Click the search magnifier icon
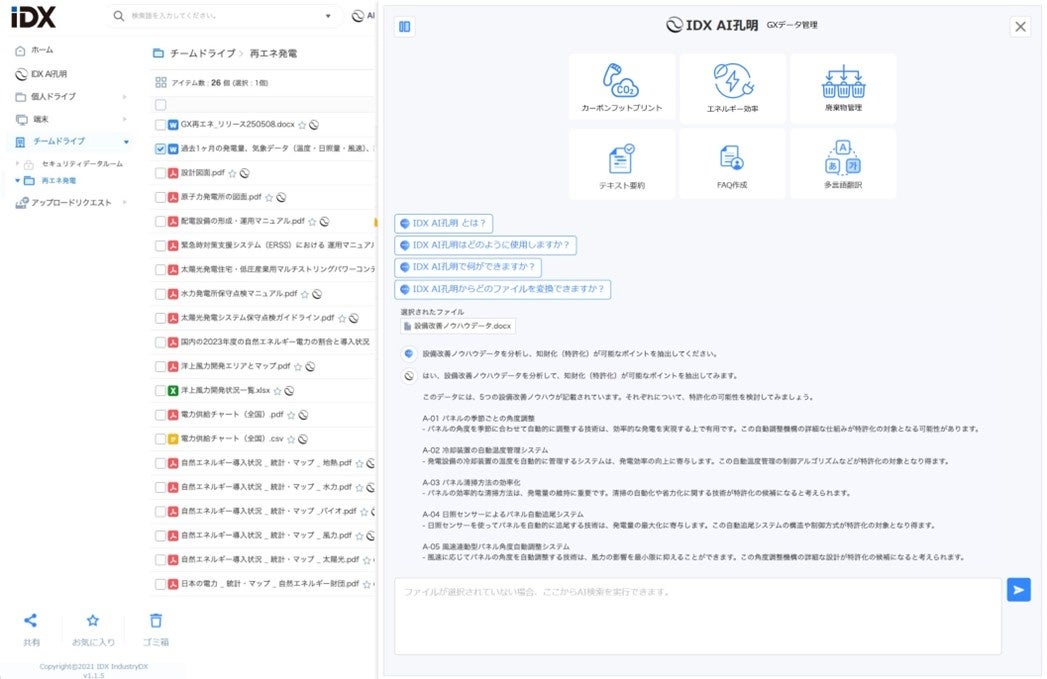The image size is (1047, 679). pos(119,15)
